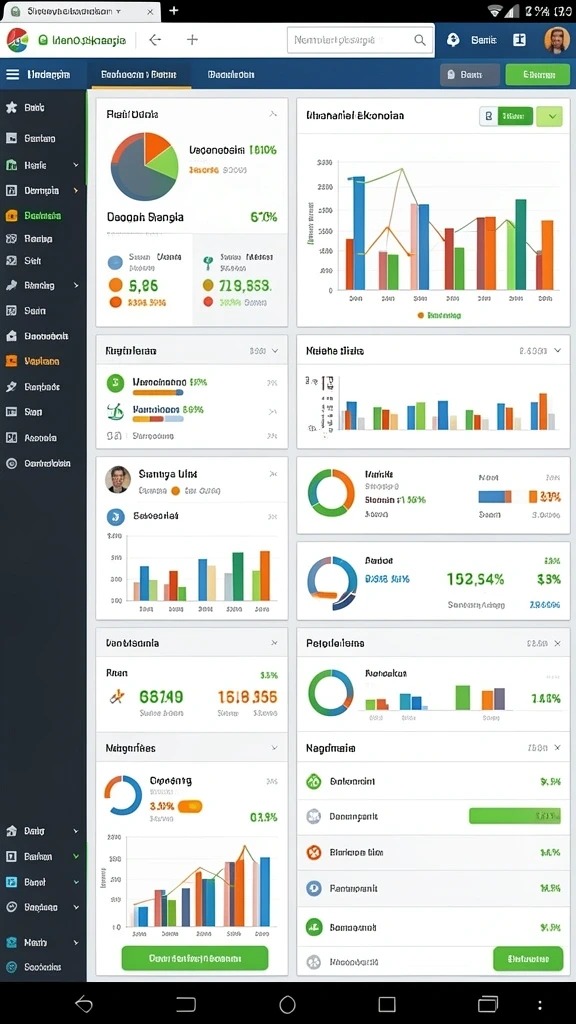
Task: Expand the third sidebar item with the down chevron
Action: (x=42, y=165)
